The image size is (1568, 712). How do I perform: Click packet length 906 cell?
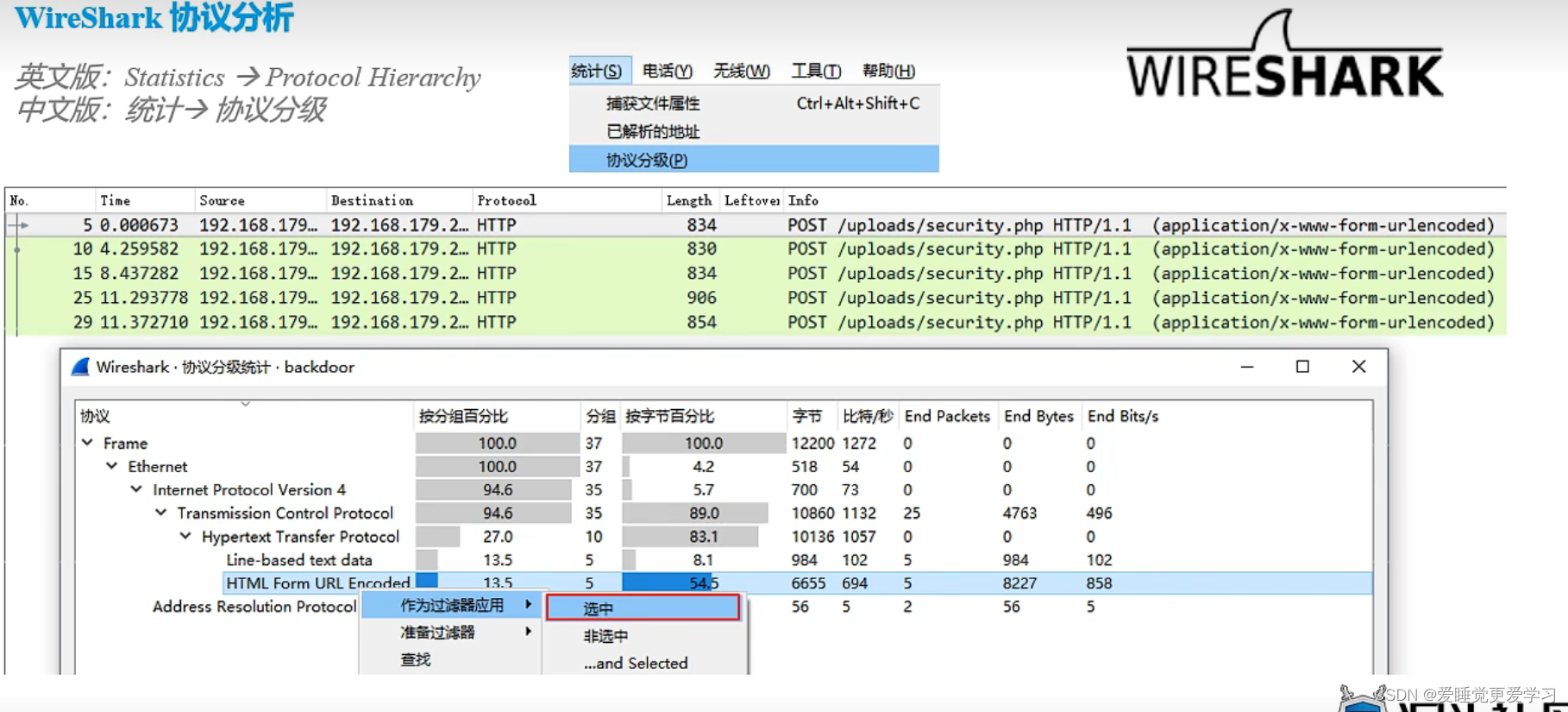pyautogui.click(x=701, y=298)
